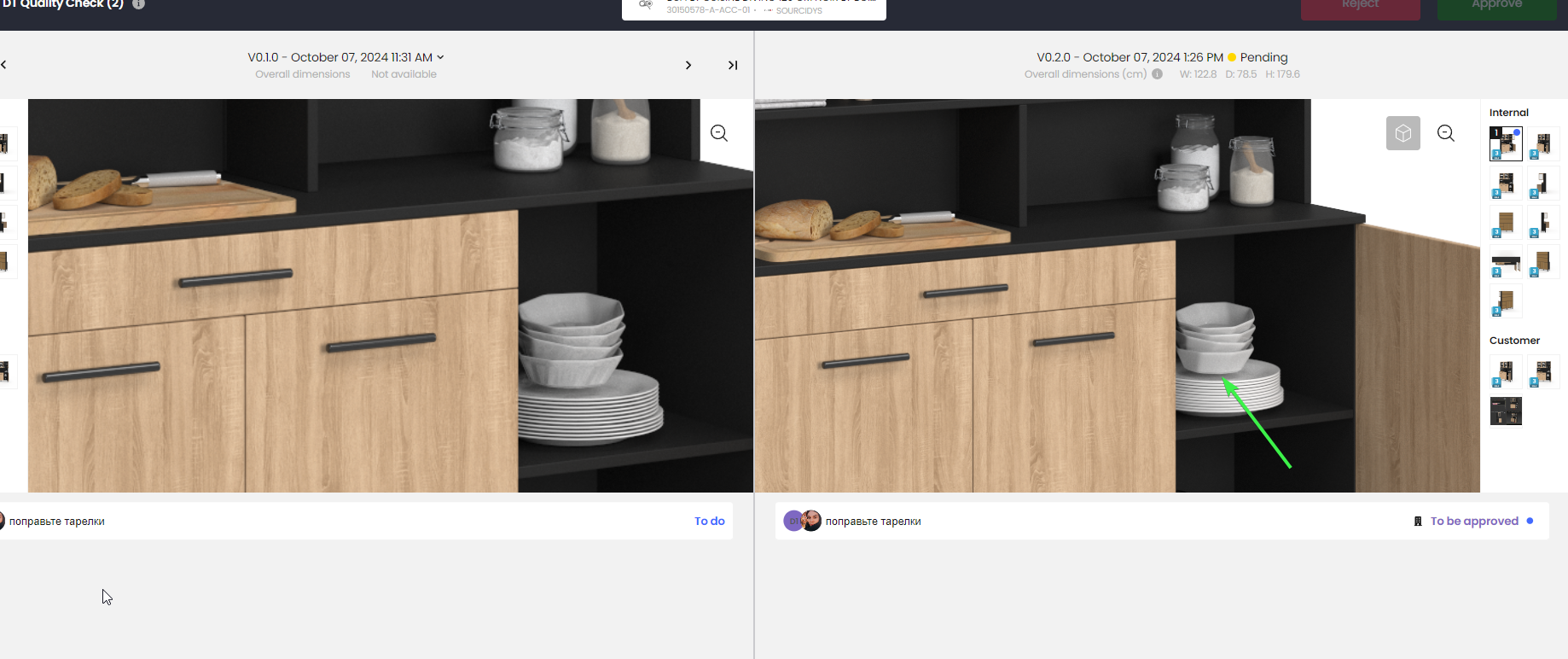1568x659 pixels.
Task: Click the 'Customer' section heading
Action: [1514, 341]
